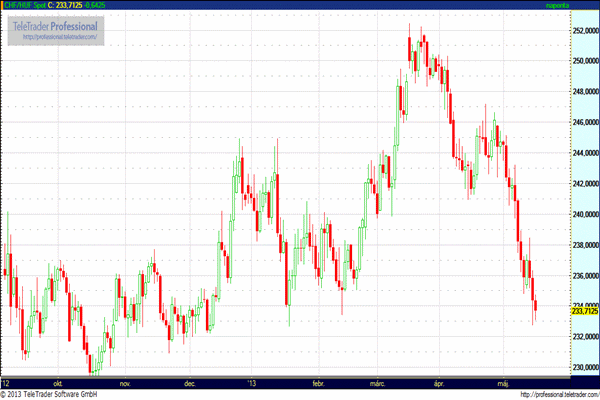Select the 'dec.' date on time axis
This screenshot has height=400, width=600.
[190, 382]
